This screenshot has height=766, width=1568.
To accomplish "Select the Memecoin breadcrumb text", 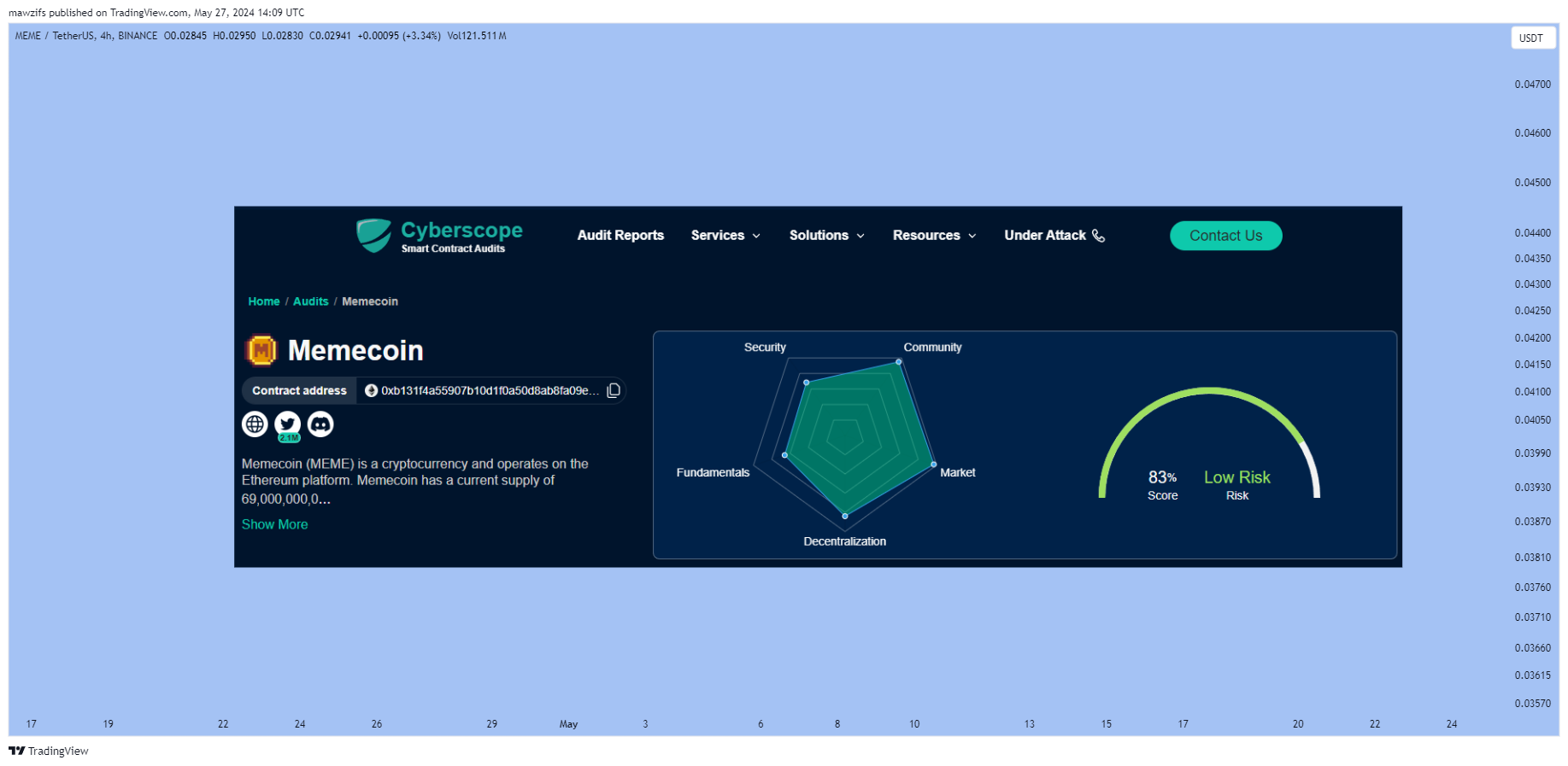I will pos(370,301).
